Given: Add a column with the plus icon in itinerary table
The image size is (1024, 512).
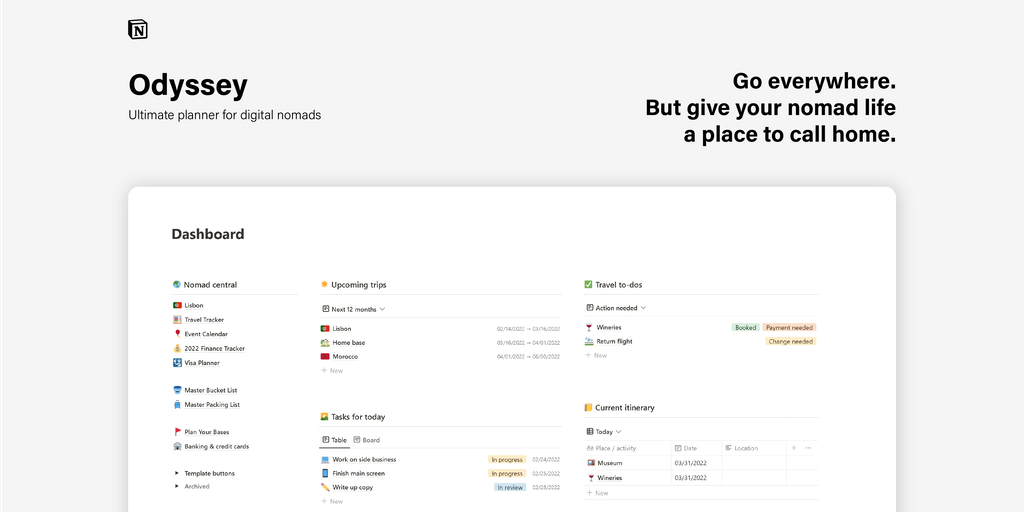Looking at the screenshot, I should click(x=794, y=448).
